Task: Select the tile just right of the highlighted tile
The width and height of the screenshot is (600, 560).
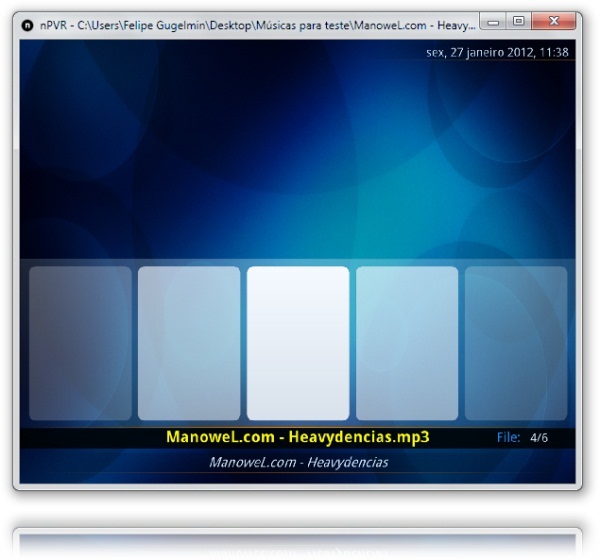Action: pyautogui.click(x=407, y=343)
